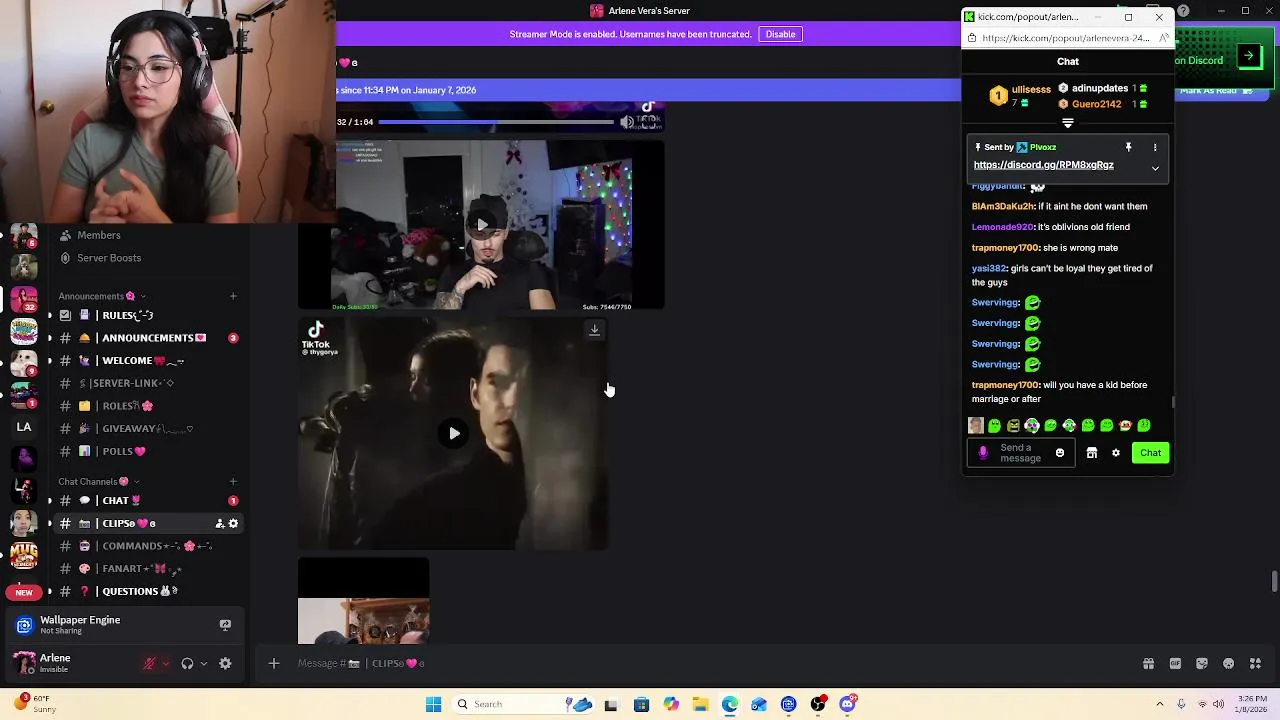
Task: Expand Kick leaderboard handle
Action: tap(1068, 124)
